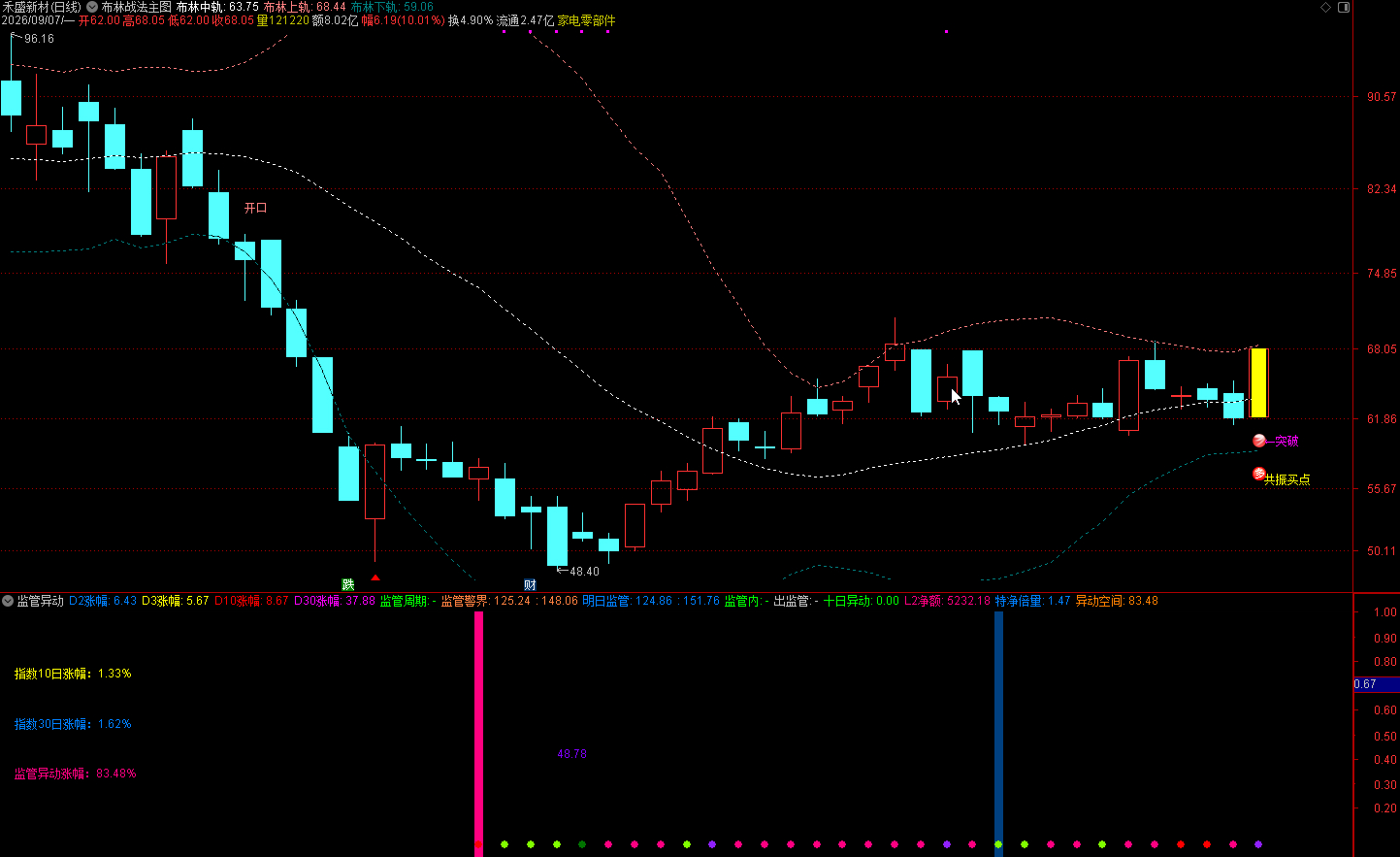Click the diamond icon at top right

1326,7
